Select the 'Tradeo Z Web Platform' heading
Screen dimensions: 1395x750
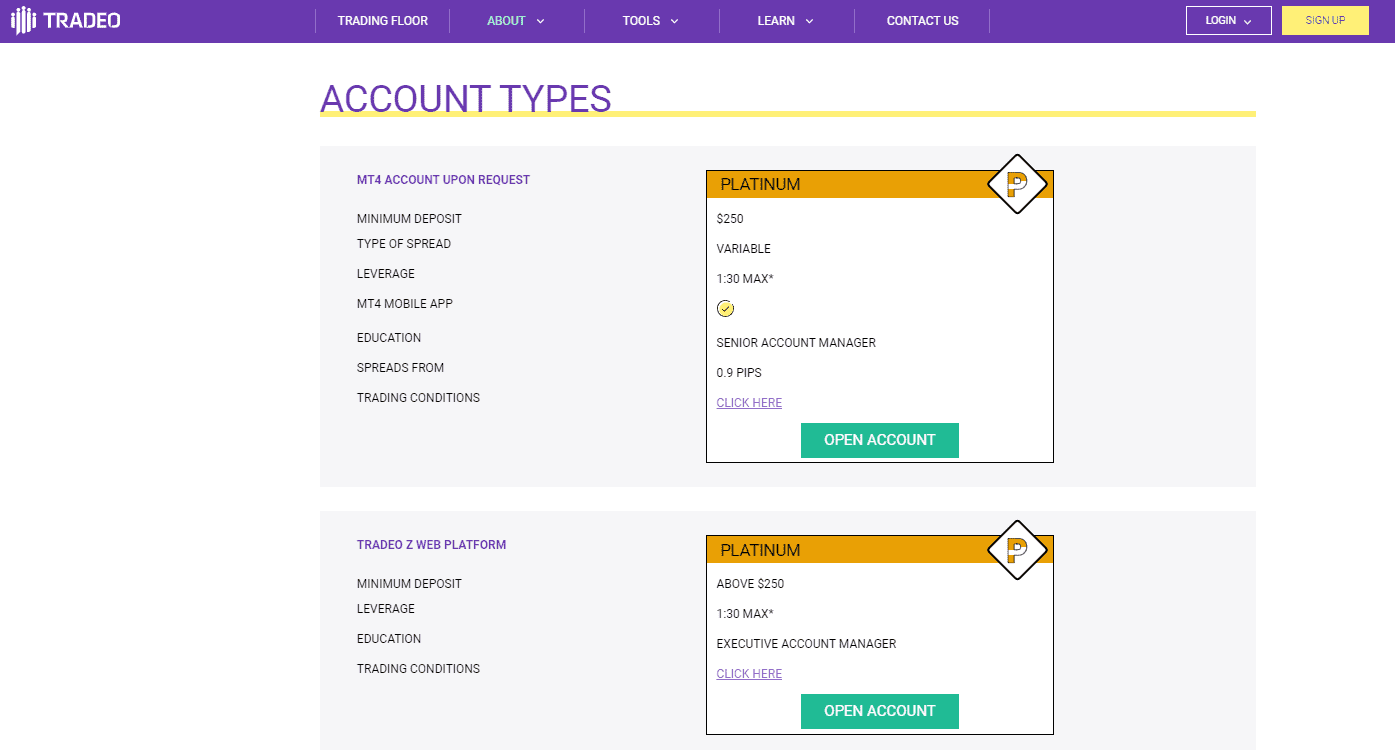[x=431, y=545]
